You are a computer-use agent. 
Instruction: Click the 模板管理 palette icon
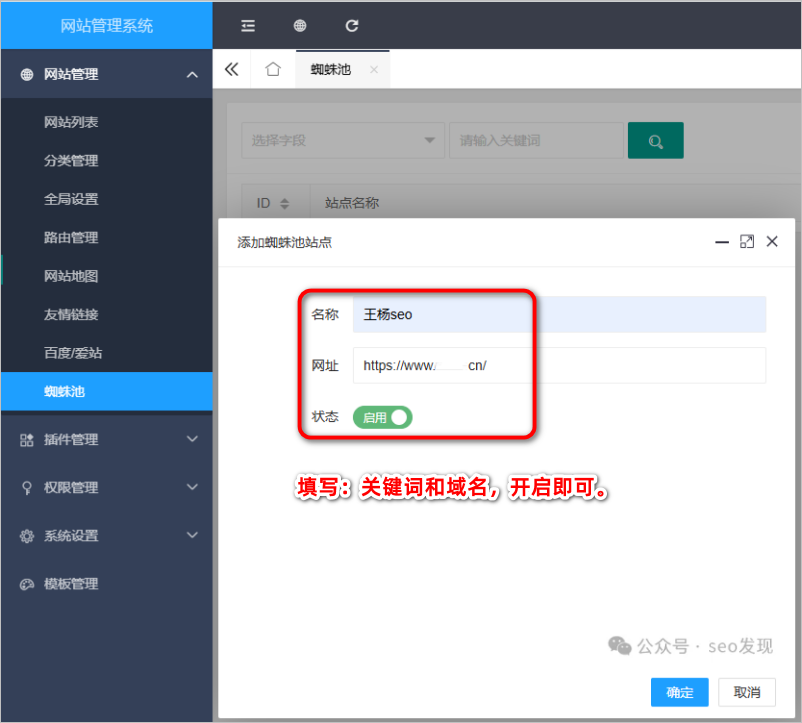27,584
